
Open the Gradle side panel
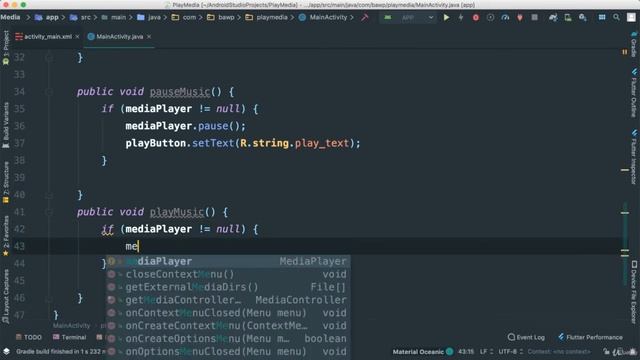click(634, 44)
